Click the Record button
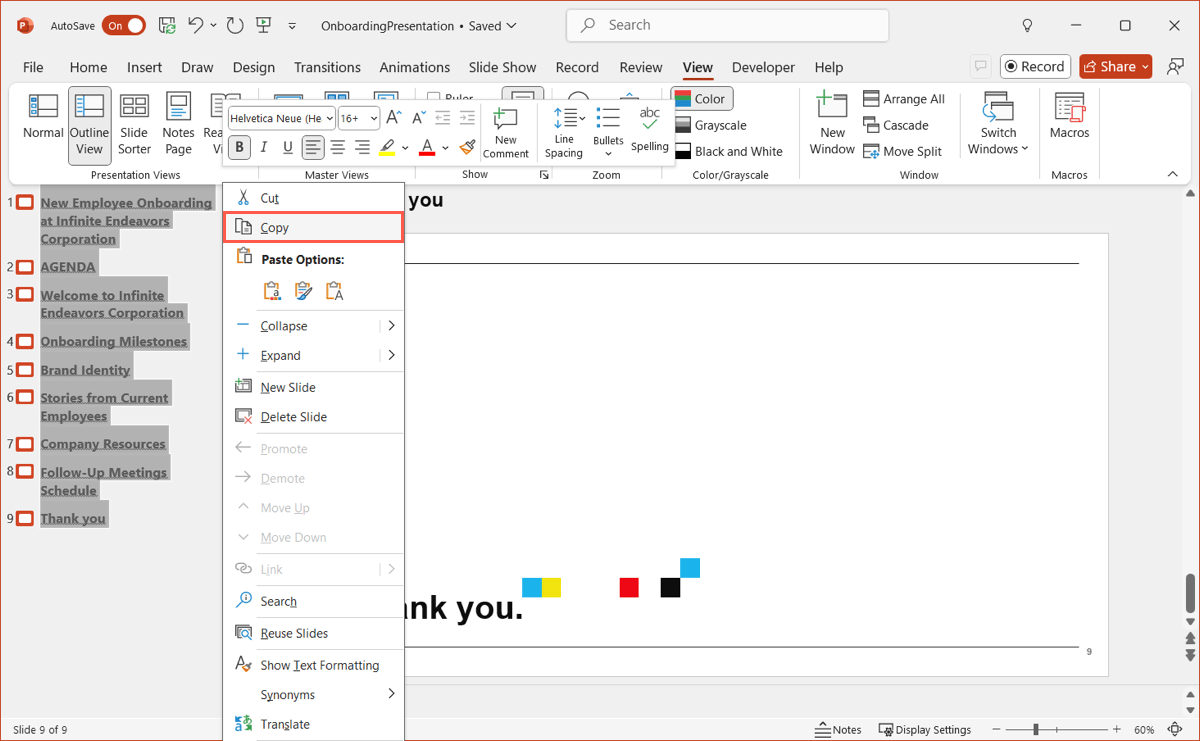The width and height of the screenshot is (1200, 741). pyautogui.click(x=1035, y=66)
